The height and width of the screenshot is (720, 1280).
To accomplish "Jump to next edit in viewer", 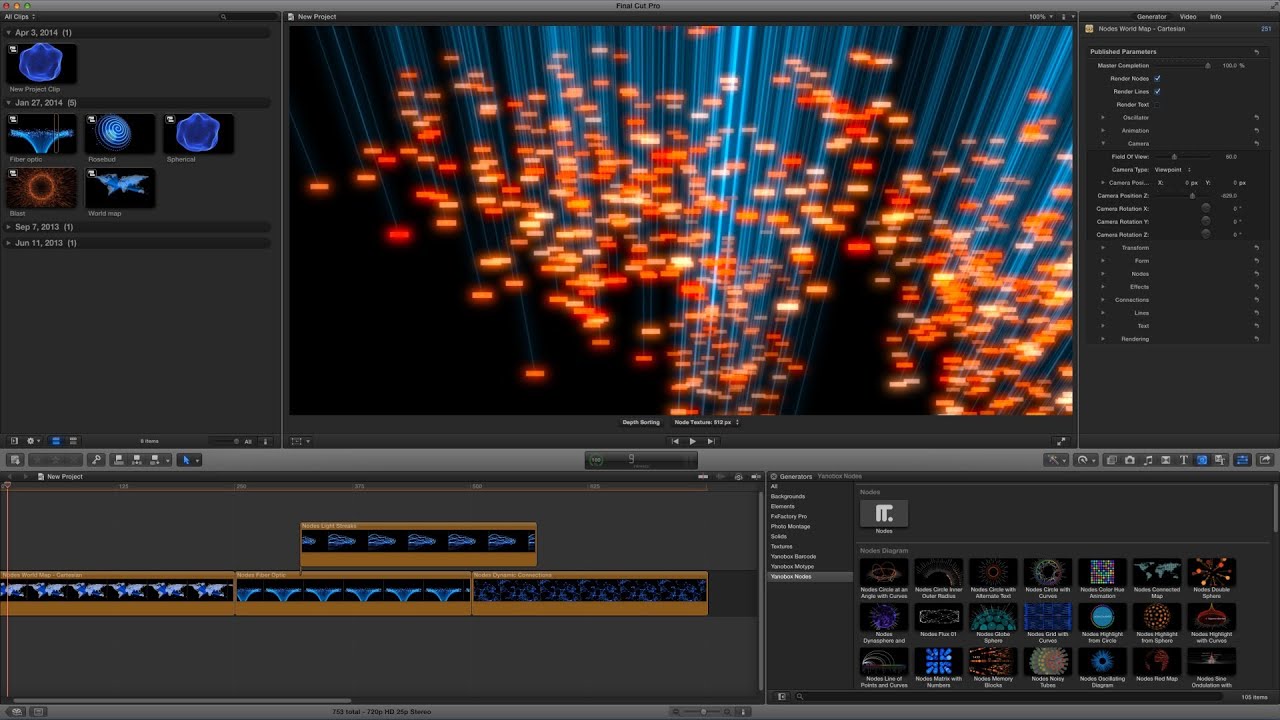I will pos(711,441).
